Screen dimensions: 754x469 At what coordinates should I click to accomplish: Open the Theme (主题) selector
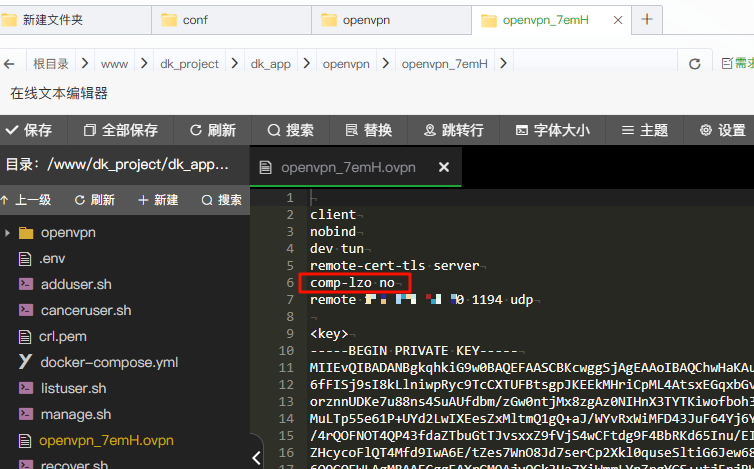click(x=644, y=130)
